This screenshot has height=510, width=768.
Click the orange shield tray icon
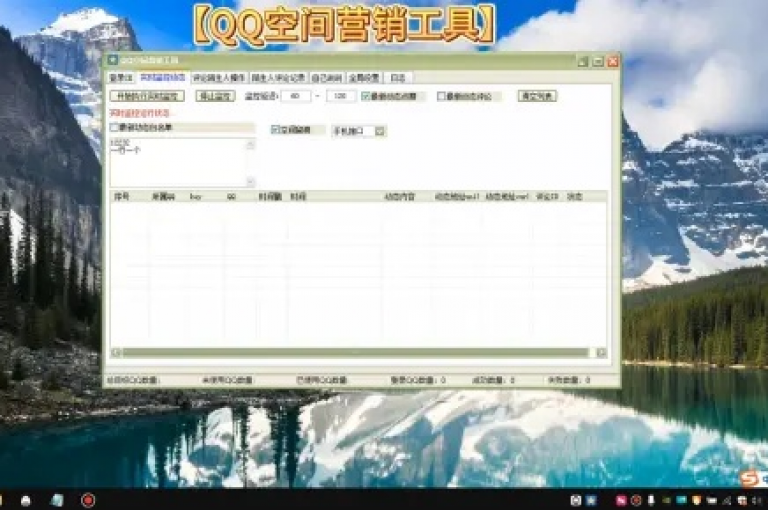tap(696, 500)
